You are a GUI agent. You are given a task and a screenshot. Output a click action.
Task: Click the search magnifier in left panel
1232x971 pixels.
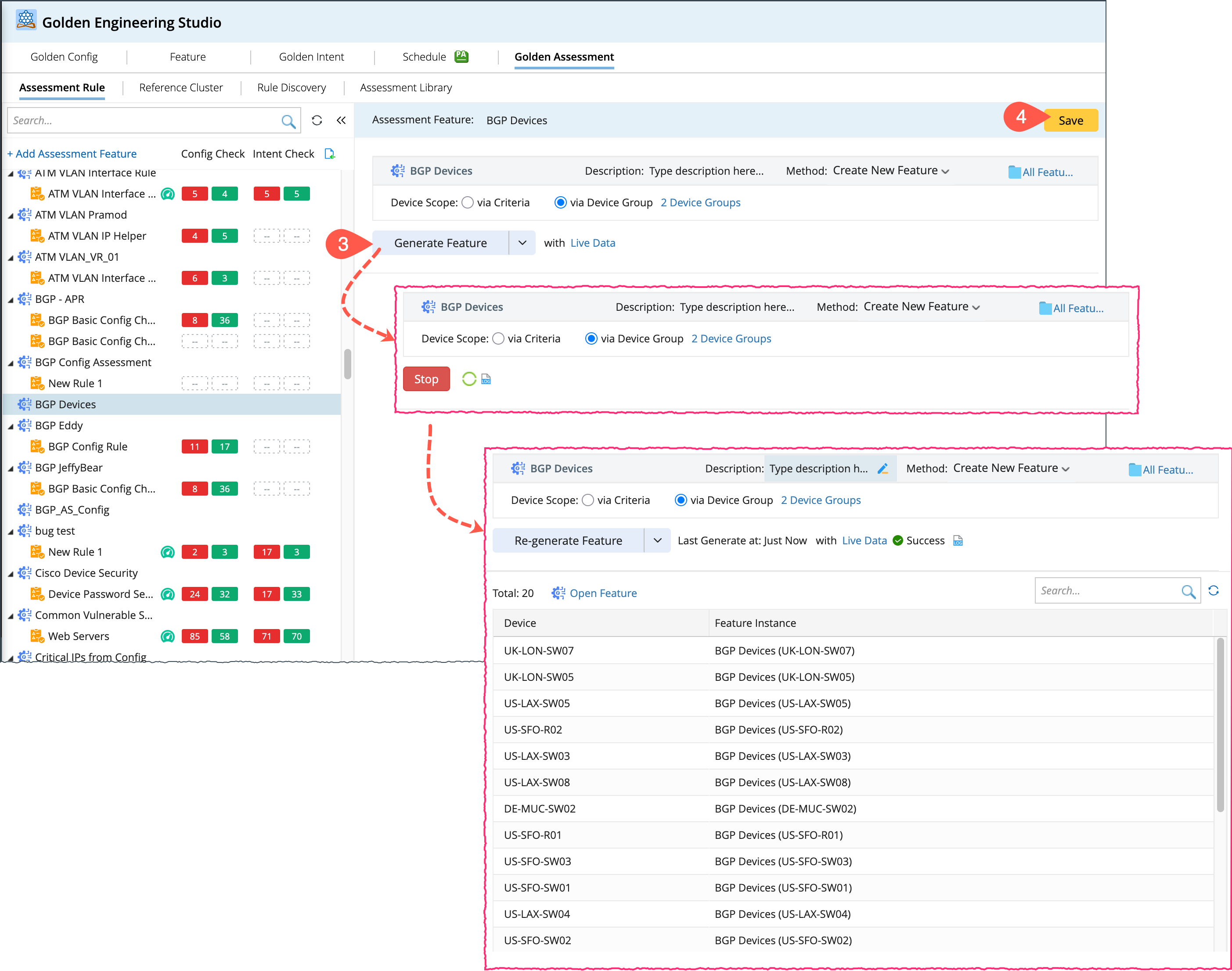tap(288, 121)
